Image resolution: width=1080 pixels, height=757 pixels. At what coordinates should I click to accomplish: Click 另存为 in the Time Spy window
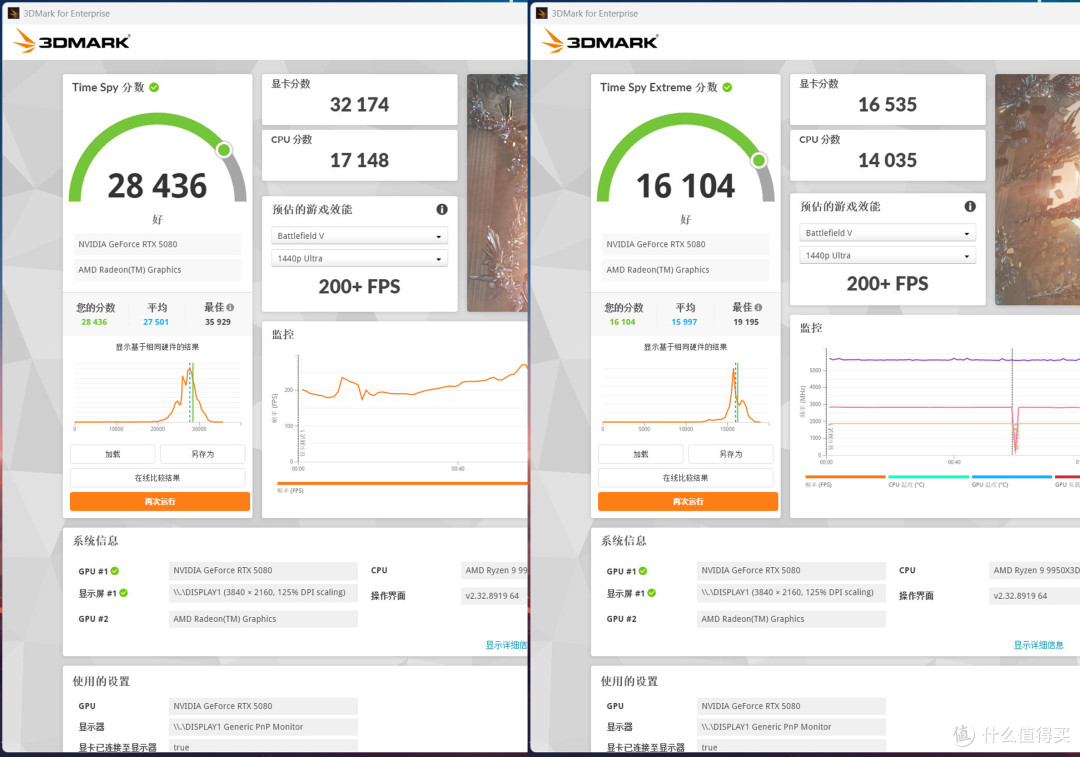coord(202,454)
